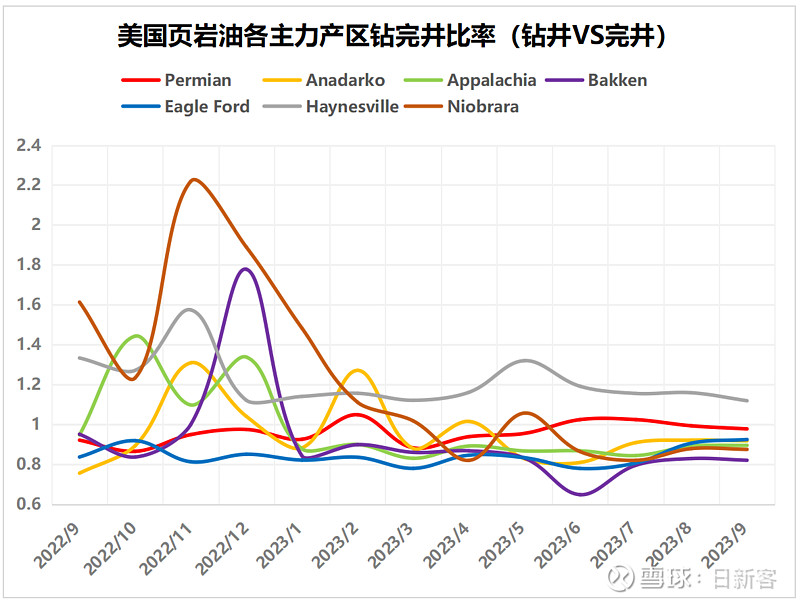Select the Niobrara legend label text
Image resolution: width=800 pixels, height=603 pixels.
coord(483,106)
